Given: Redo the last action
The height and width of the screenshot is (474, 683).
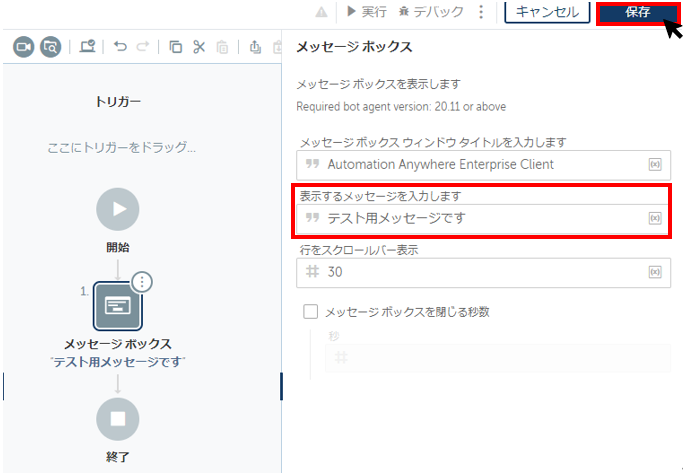Looking at the screenshot, I should coord(142,46).
